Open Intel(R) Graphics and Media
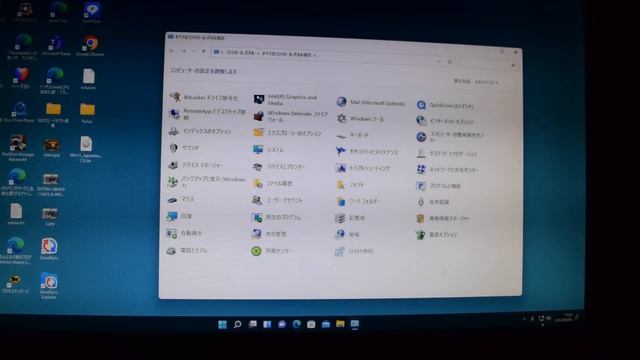 (x=286, y=100)
